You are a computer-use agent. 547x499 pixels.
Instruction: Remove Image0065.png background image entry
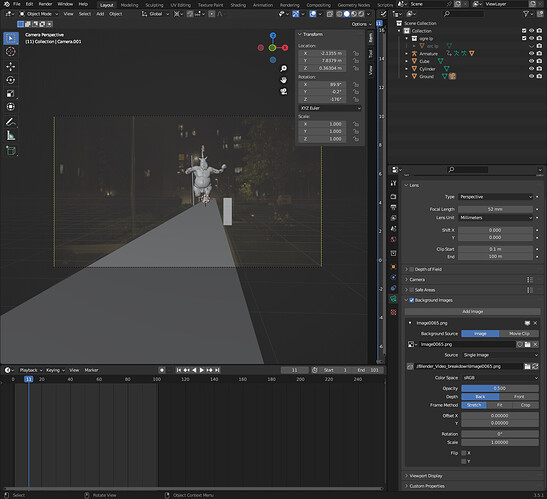[535, 323]
